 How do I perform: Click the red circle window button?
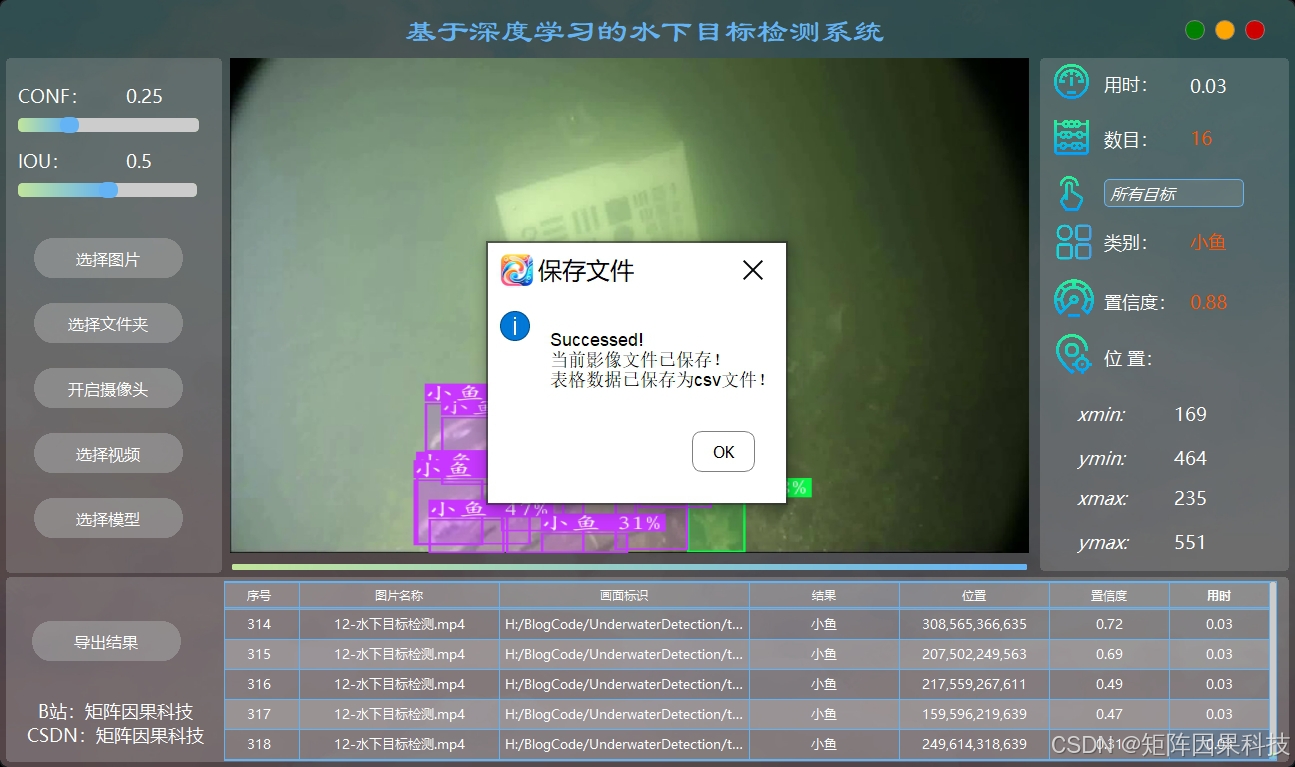coord(1255,30)
